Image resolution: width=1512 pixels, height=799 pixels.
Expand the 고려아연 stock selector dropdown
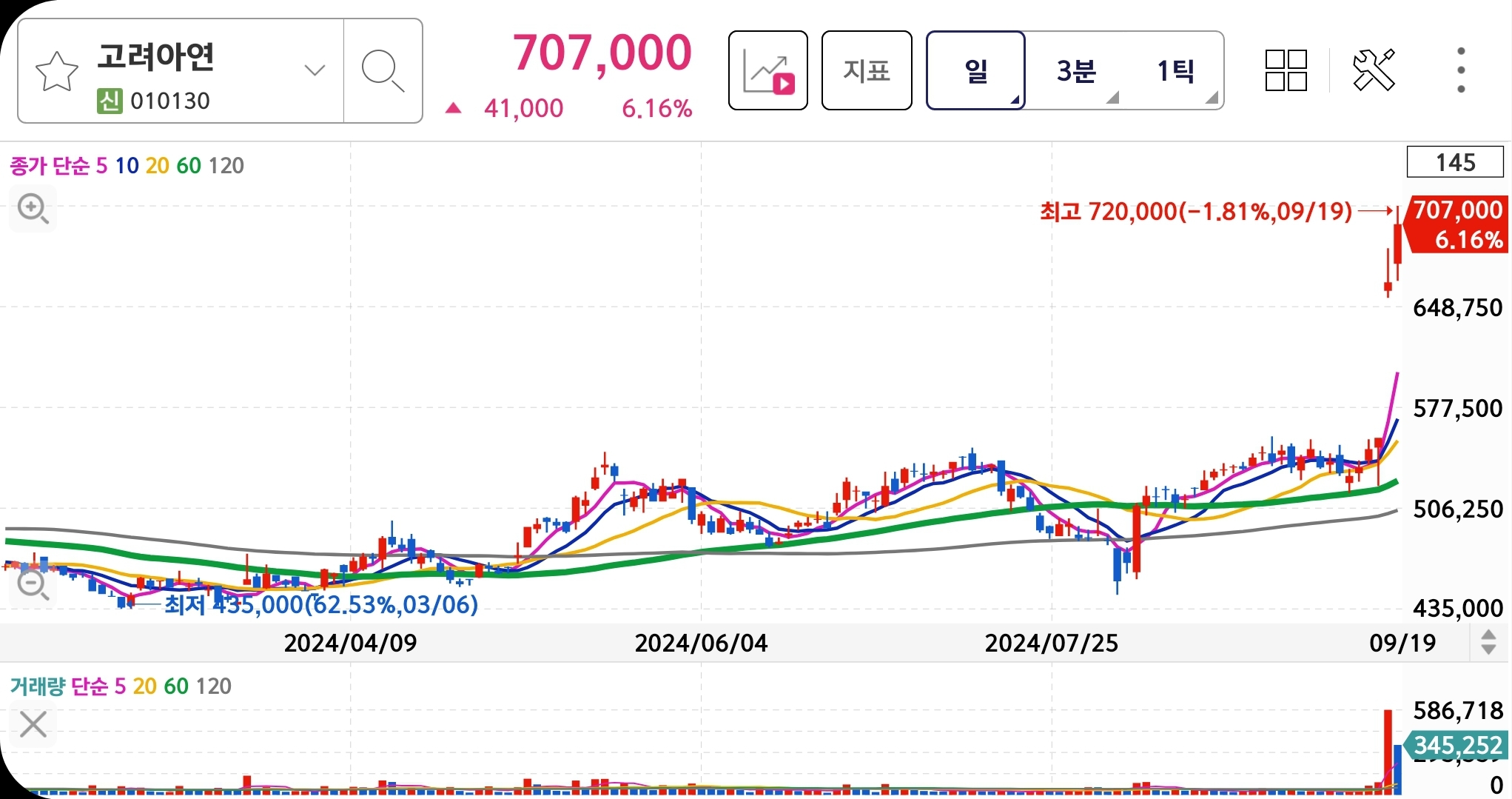click(x=315, y=70)
